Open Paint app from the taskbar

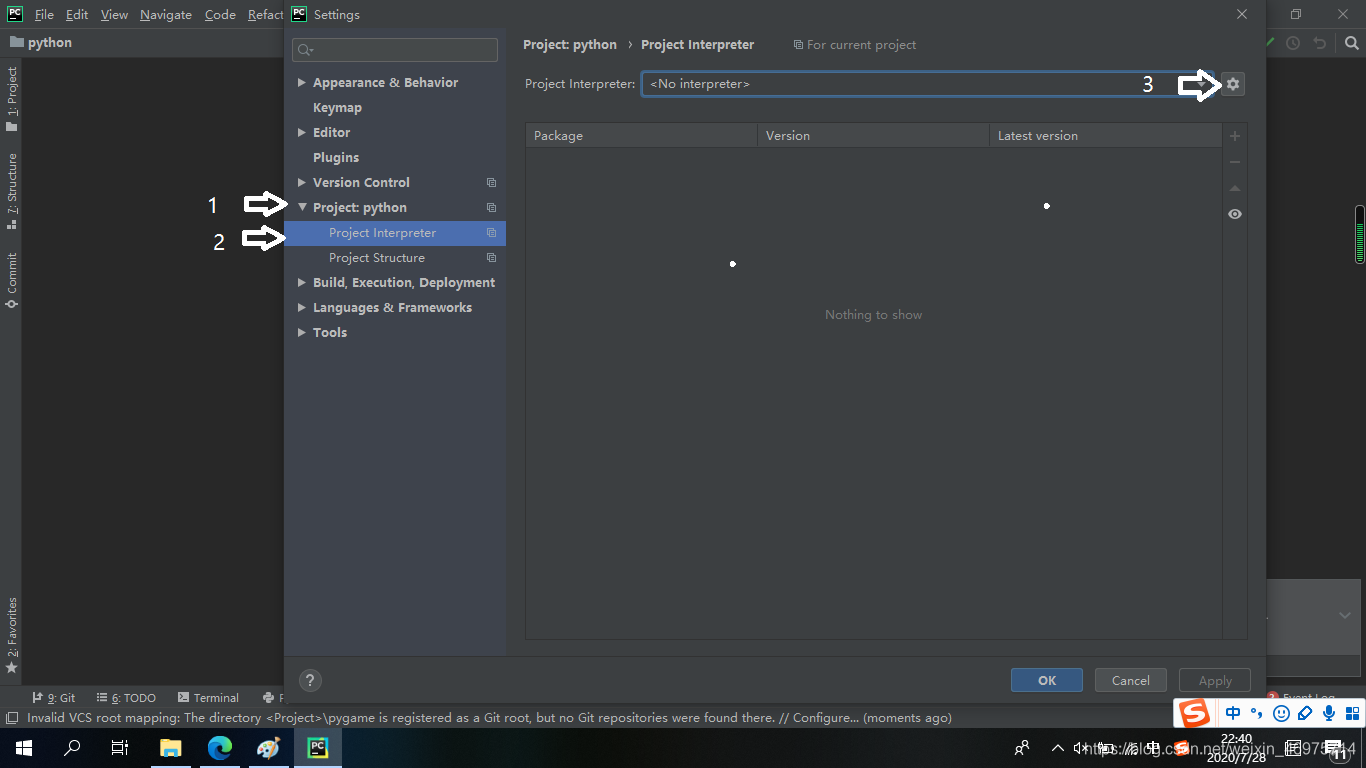click(269, 748)
